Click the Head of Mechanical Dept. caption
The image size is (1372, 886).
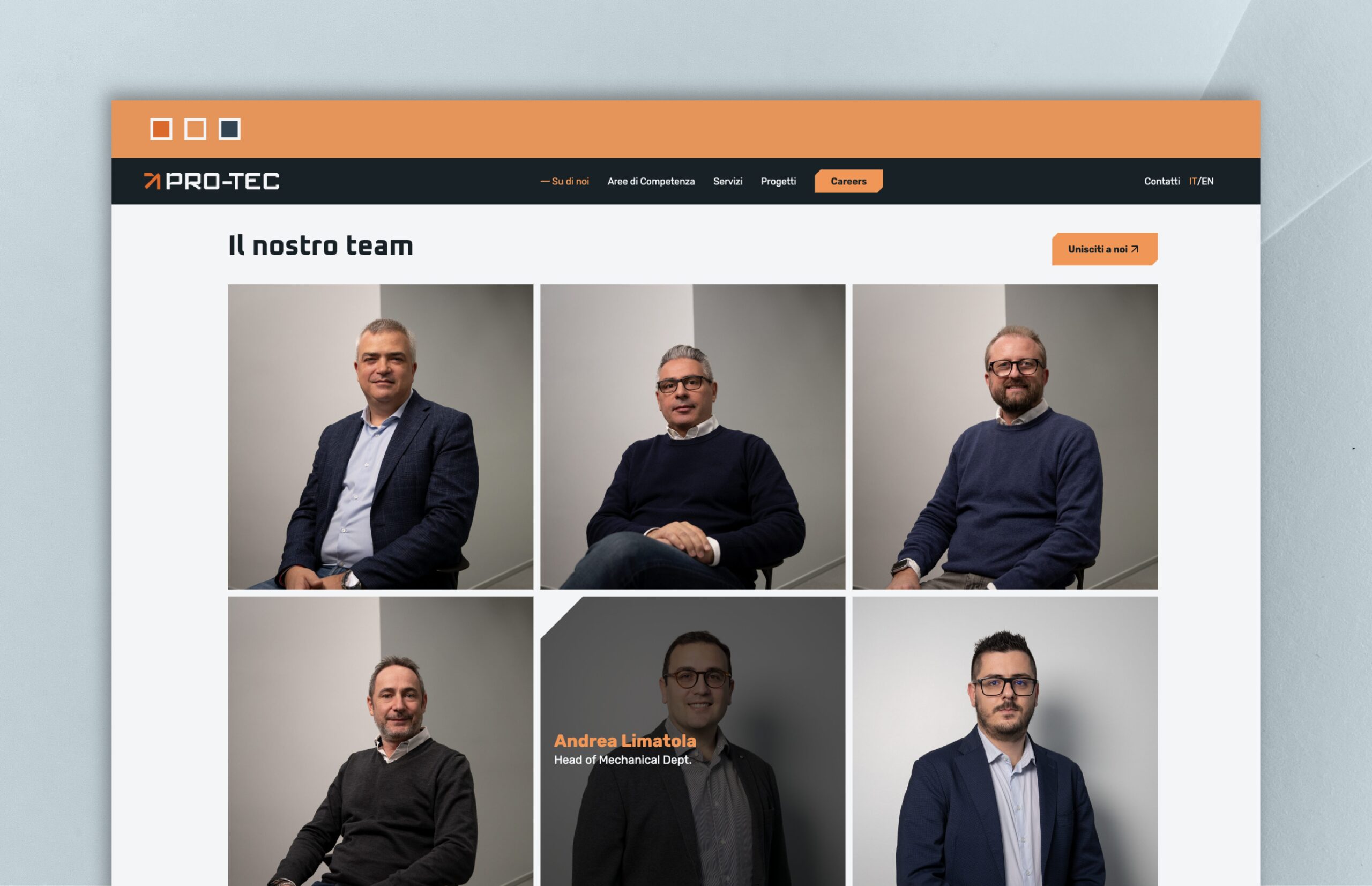pos(622,760)
